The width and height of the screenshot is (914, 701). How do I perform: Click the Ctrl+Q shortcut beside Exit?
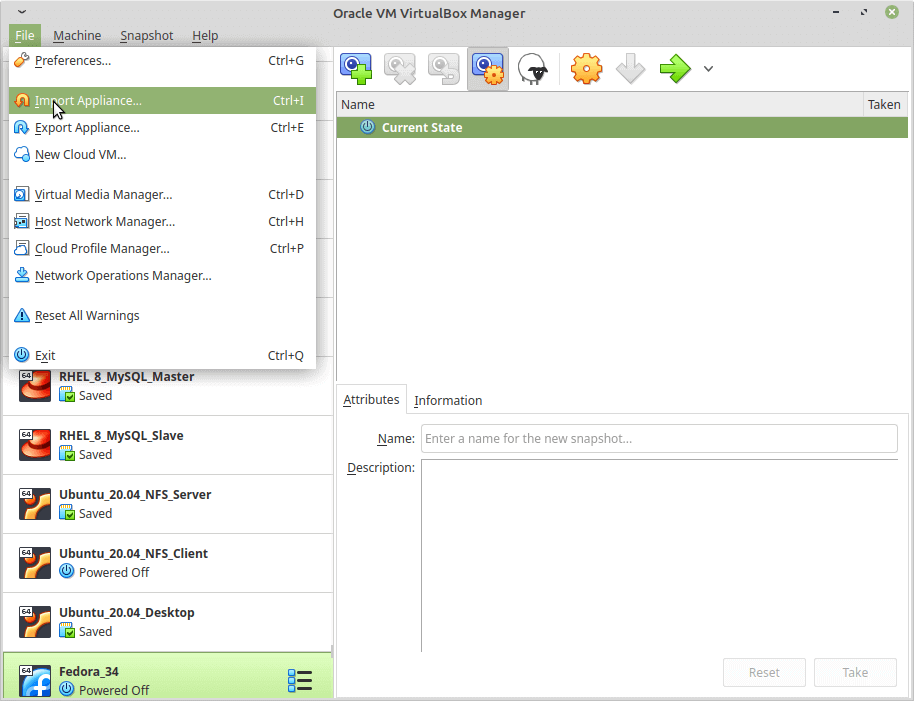pyautogui.click(x=286, y=355)
